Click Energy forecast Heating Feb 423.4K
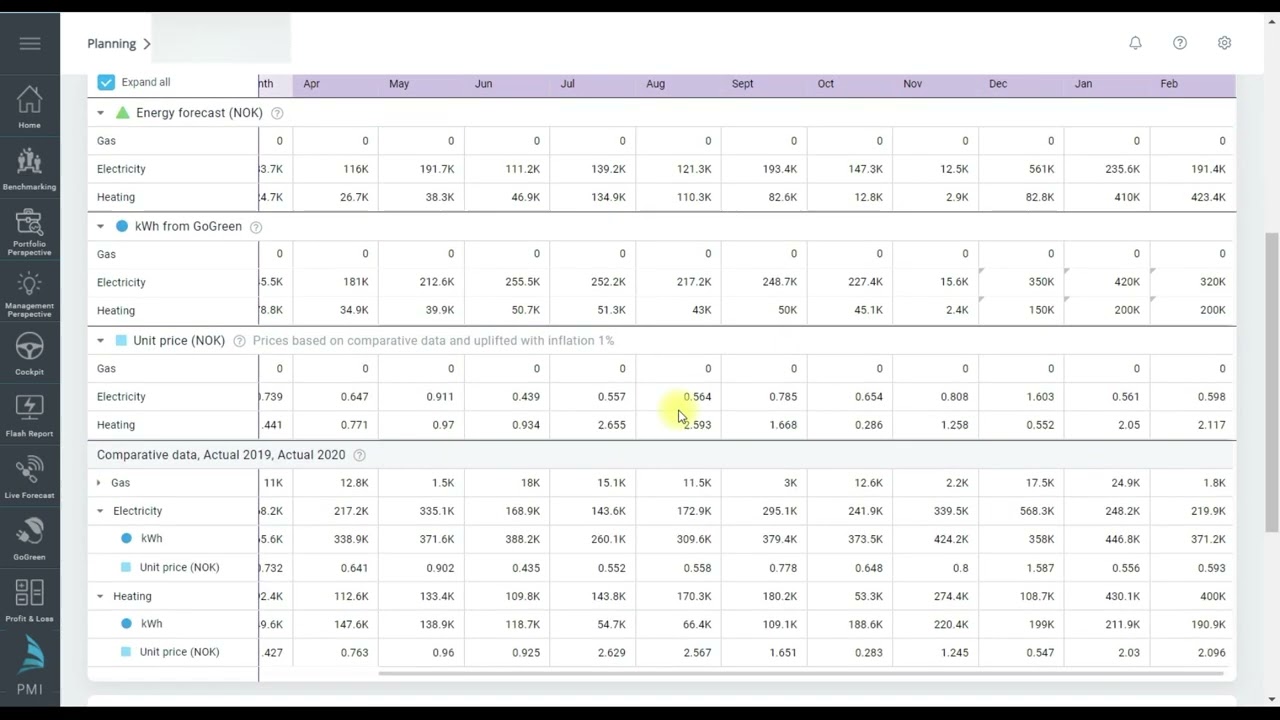The width and height of the screenshot is (1280, 720). click(x=1208, y=197)
